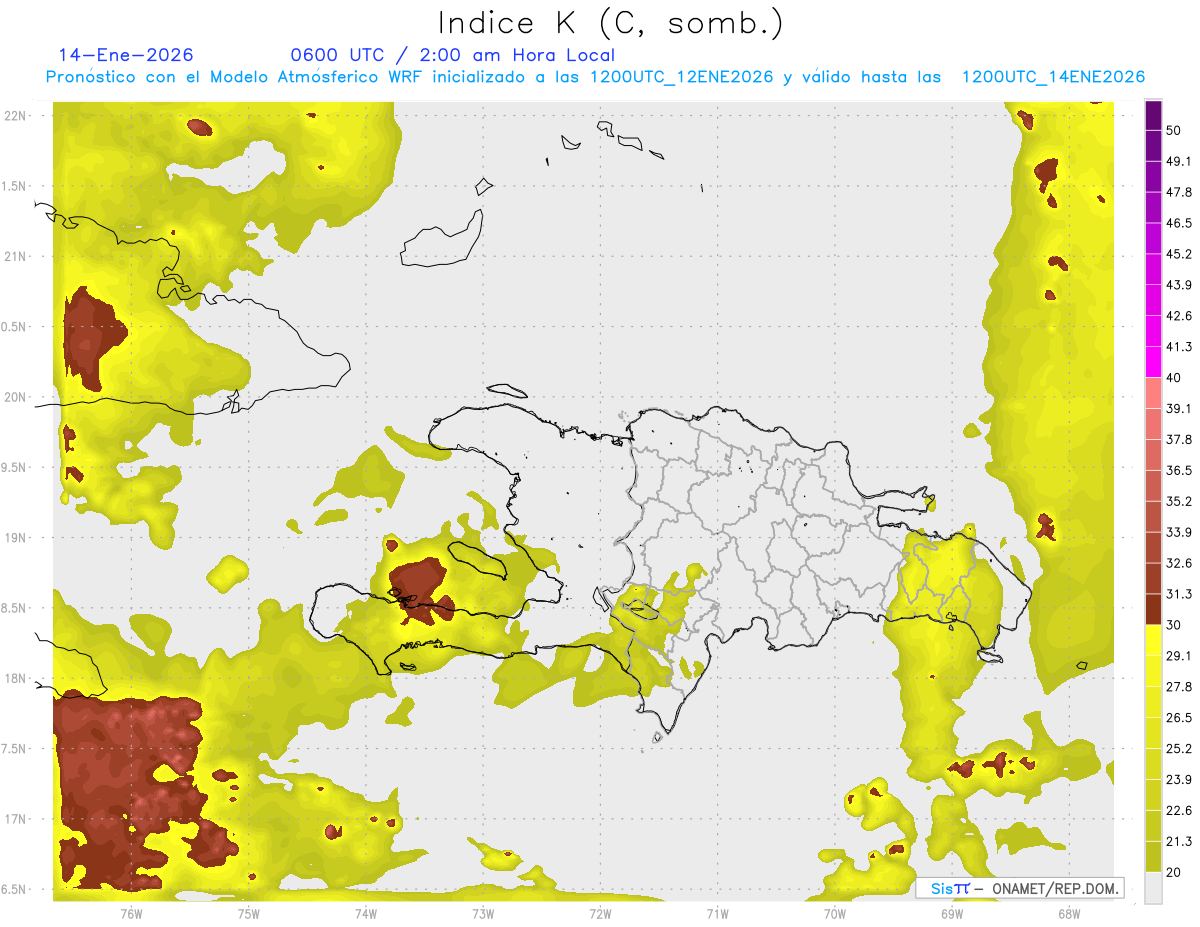Click legend label '42.6'

point(1179,316)
